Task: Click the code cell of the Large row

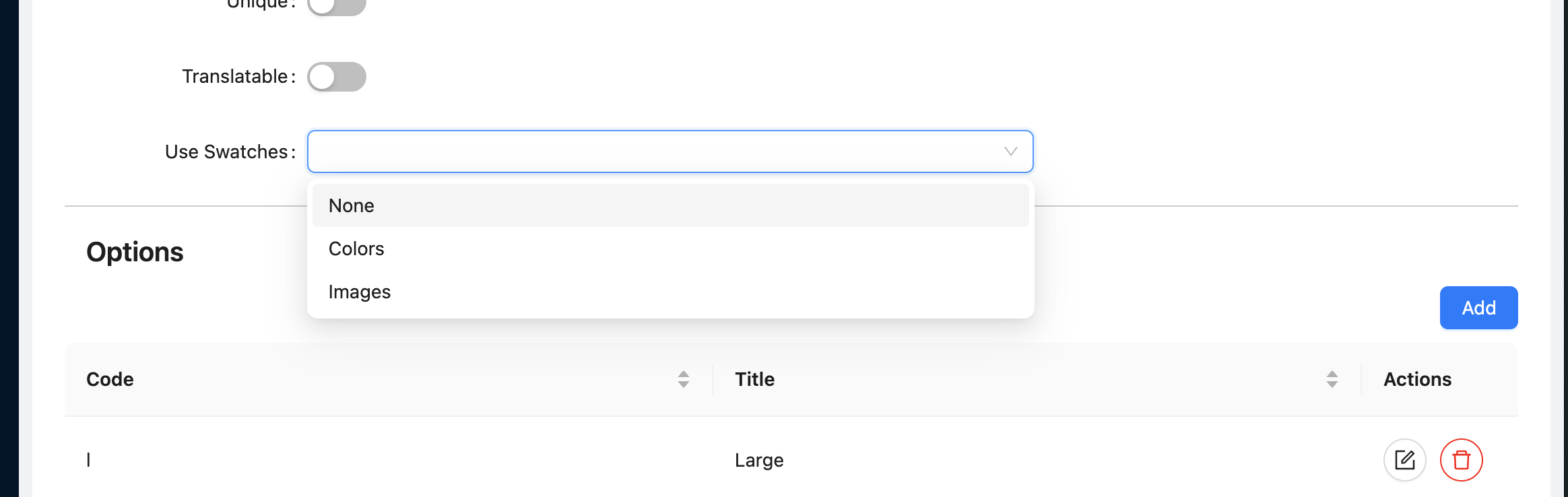Action: point(88,460)
